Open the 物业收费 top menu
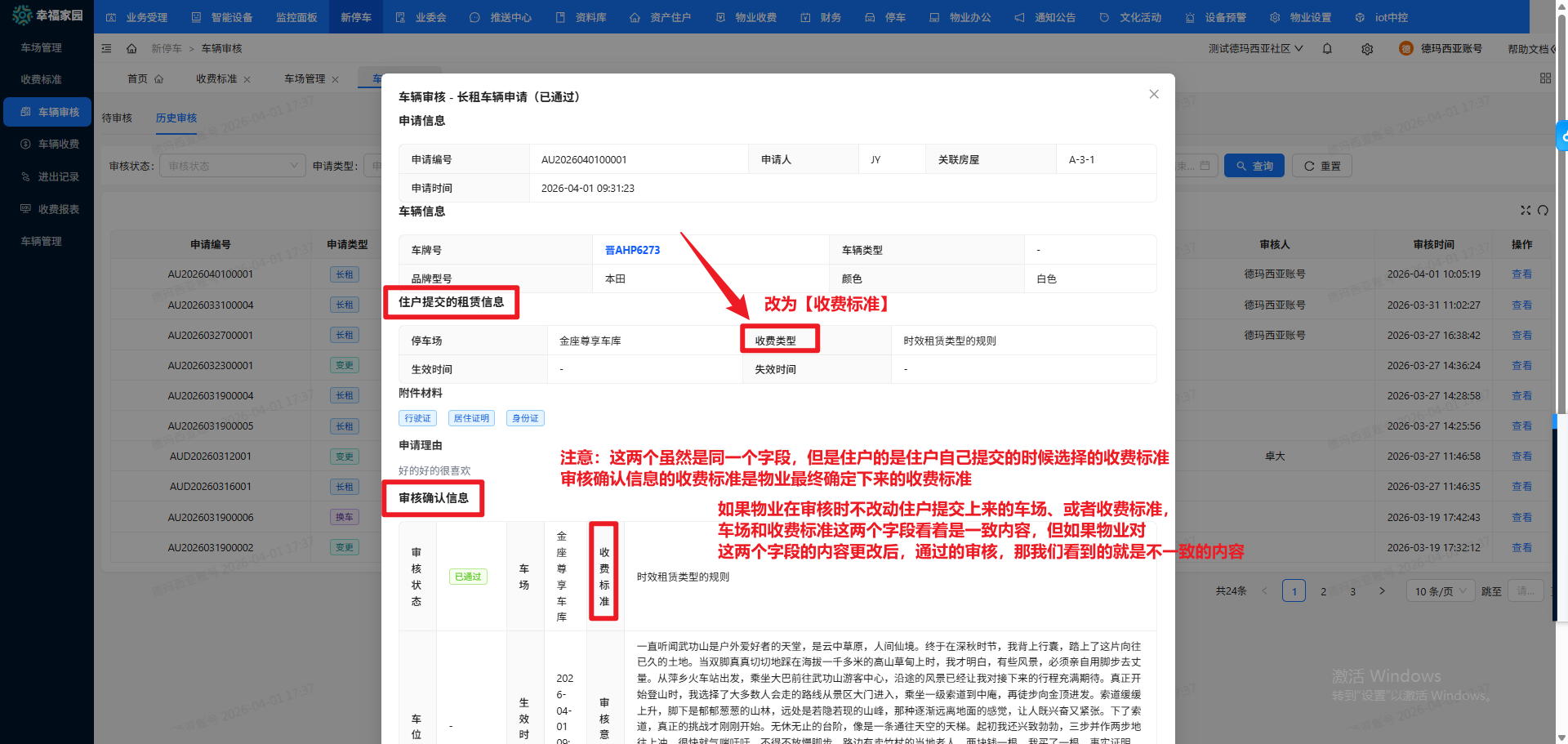The image size is (1568, 744). click(745, 16)
